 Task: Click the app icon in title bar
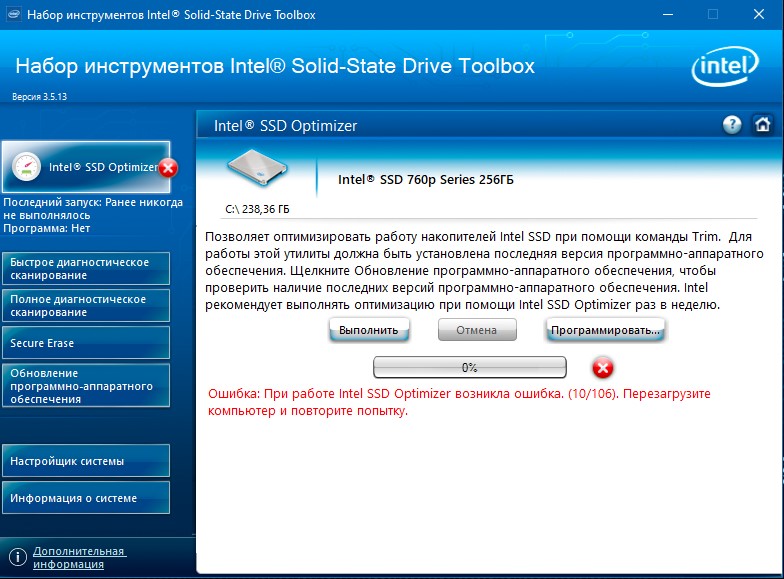pos(14,14)
